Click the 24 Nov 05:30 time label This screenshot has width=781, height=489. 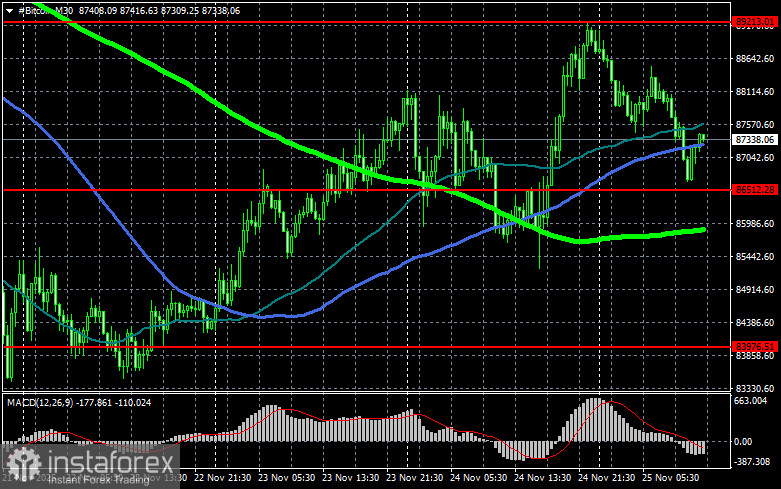tap(479, 478)
